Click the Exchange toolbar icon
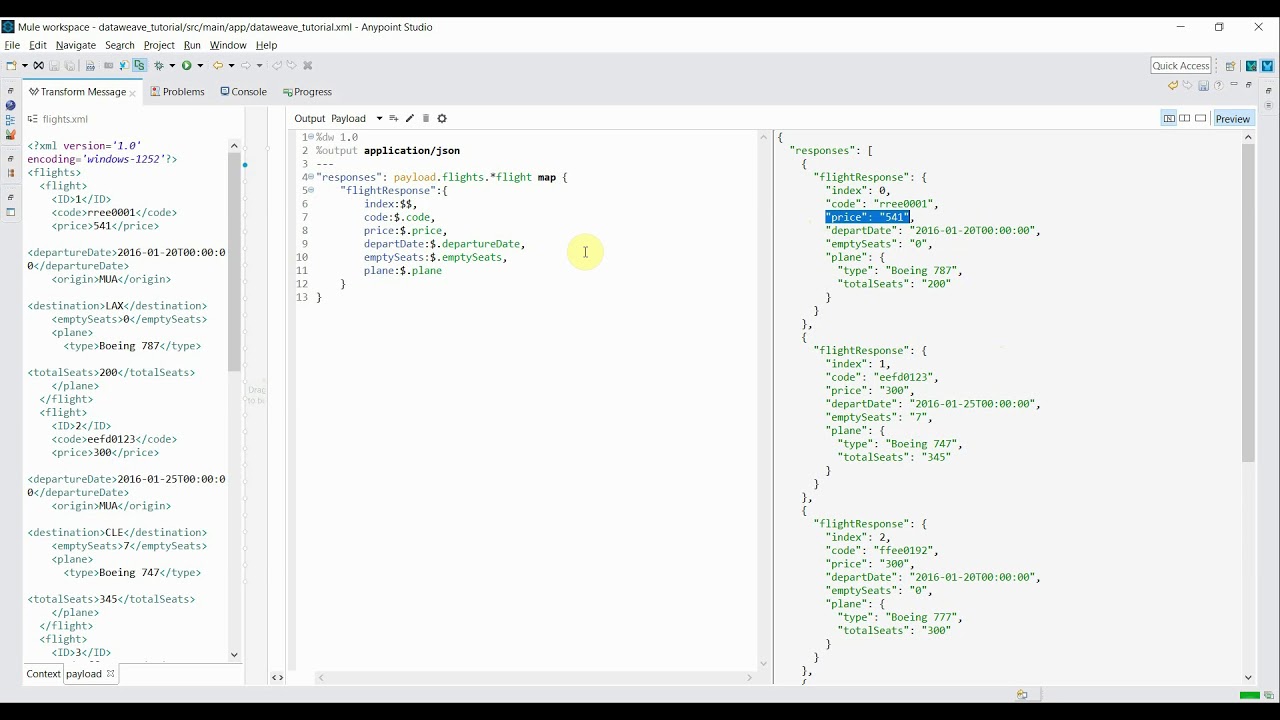 click(124, 66)
